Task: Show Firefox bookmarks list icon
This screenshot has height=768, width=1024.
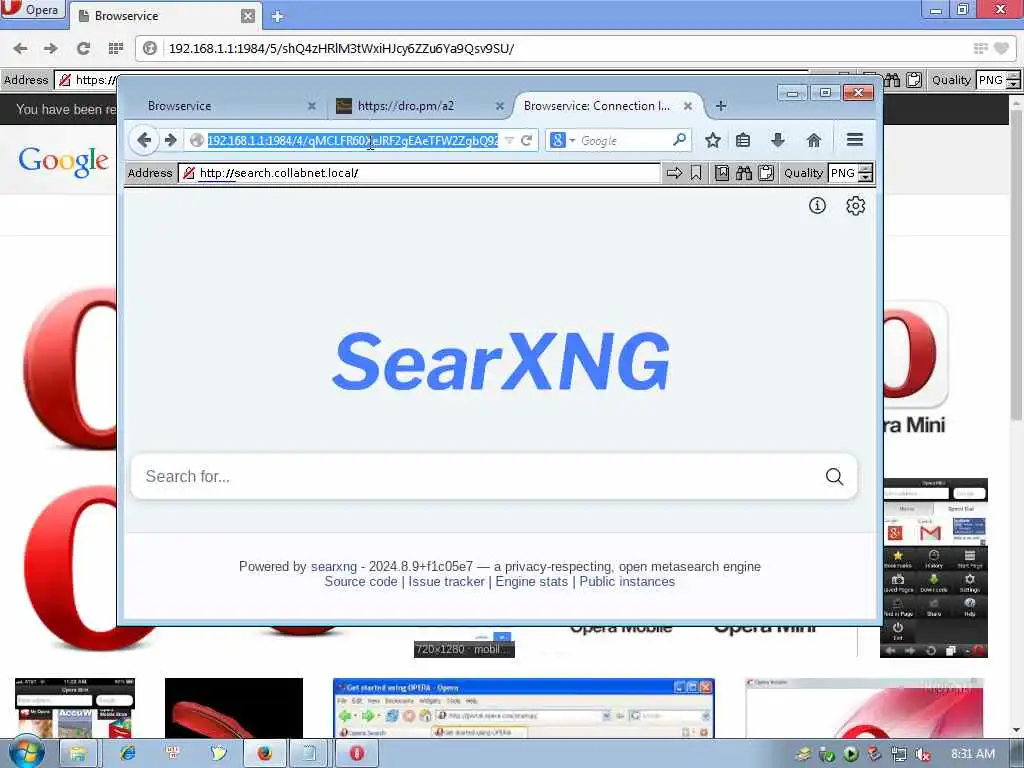Action: pyautogui.click(x=743, y=140)
